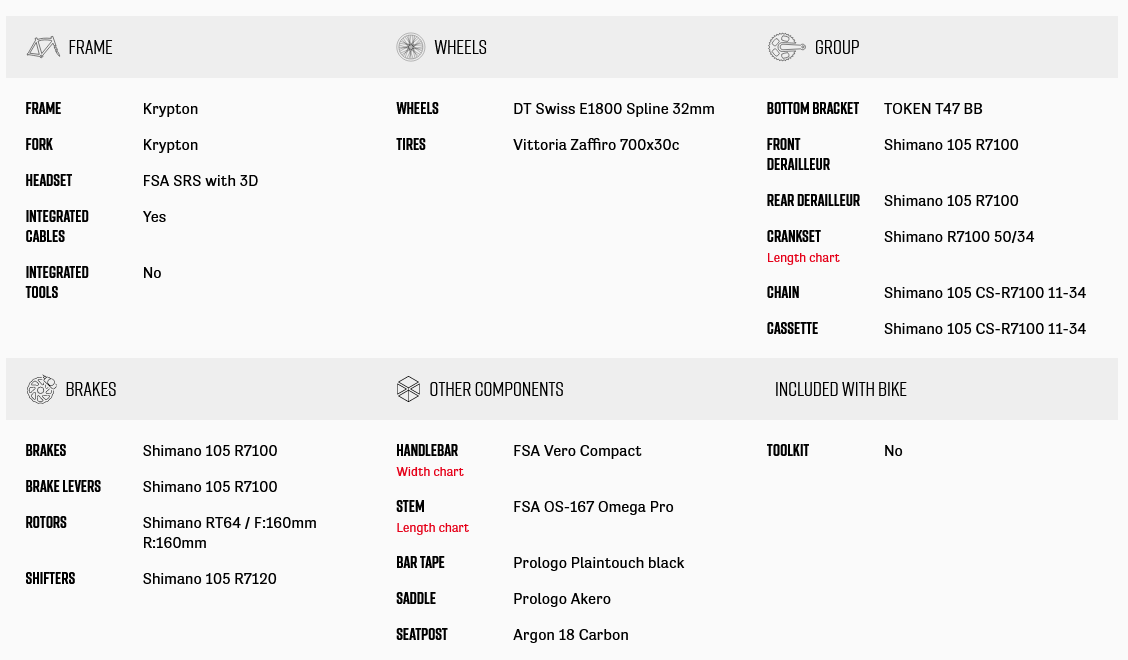Click the brake rotor icon beside Brakes

41,389
